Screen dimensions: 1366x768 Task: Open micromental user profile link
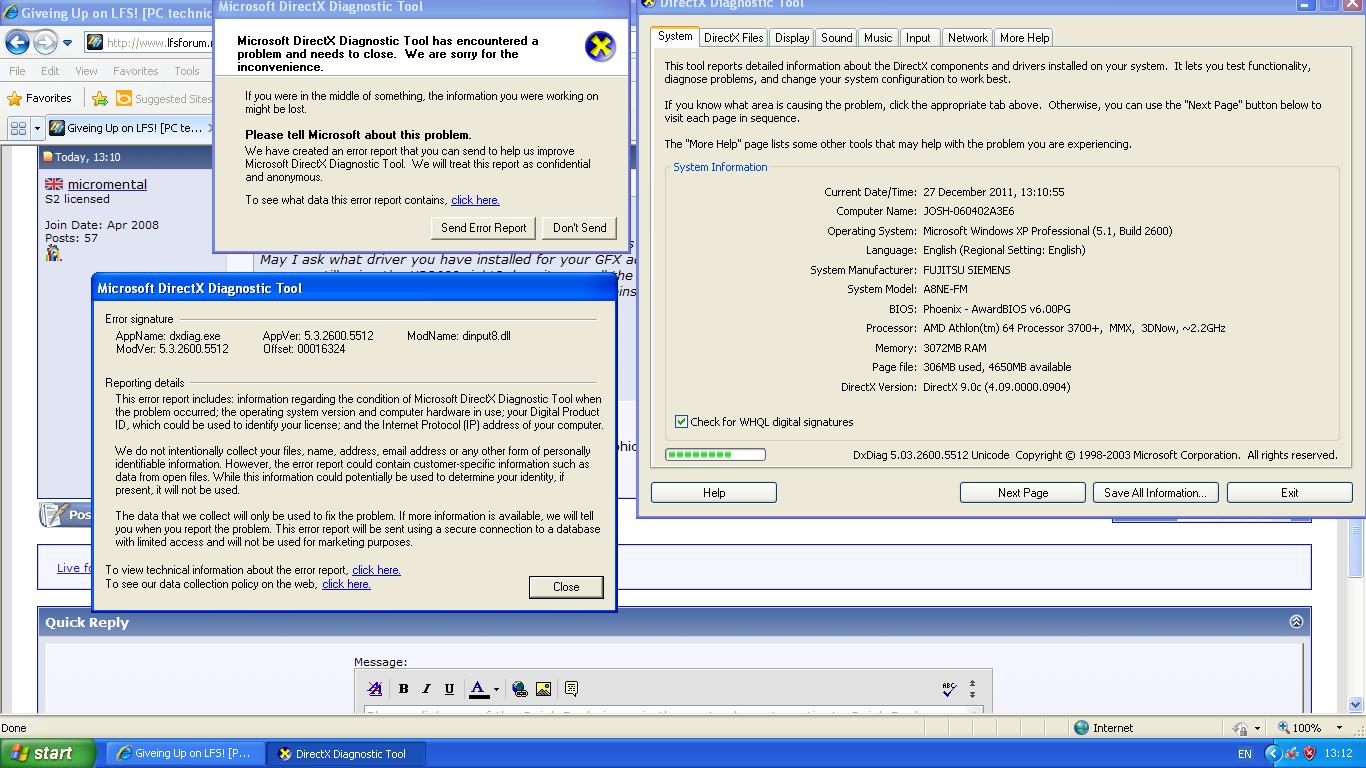[107, 184]
